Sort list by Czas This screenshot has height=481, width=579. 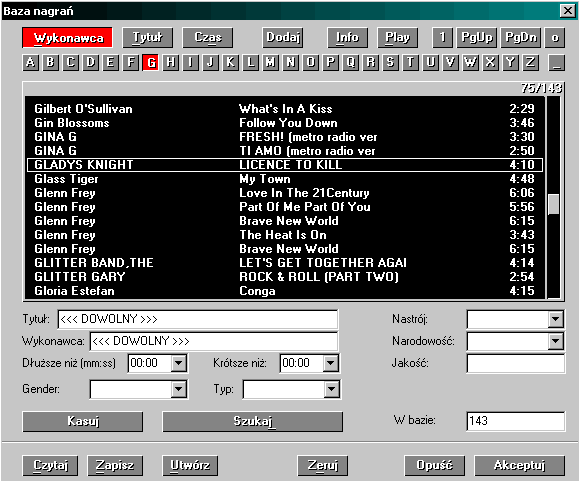coord(208,38)
